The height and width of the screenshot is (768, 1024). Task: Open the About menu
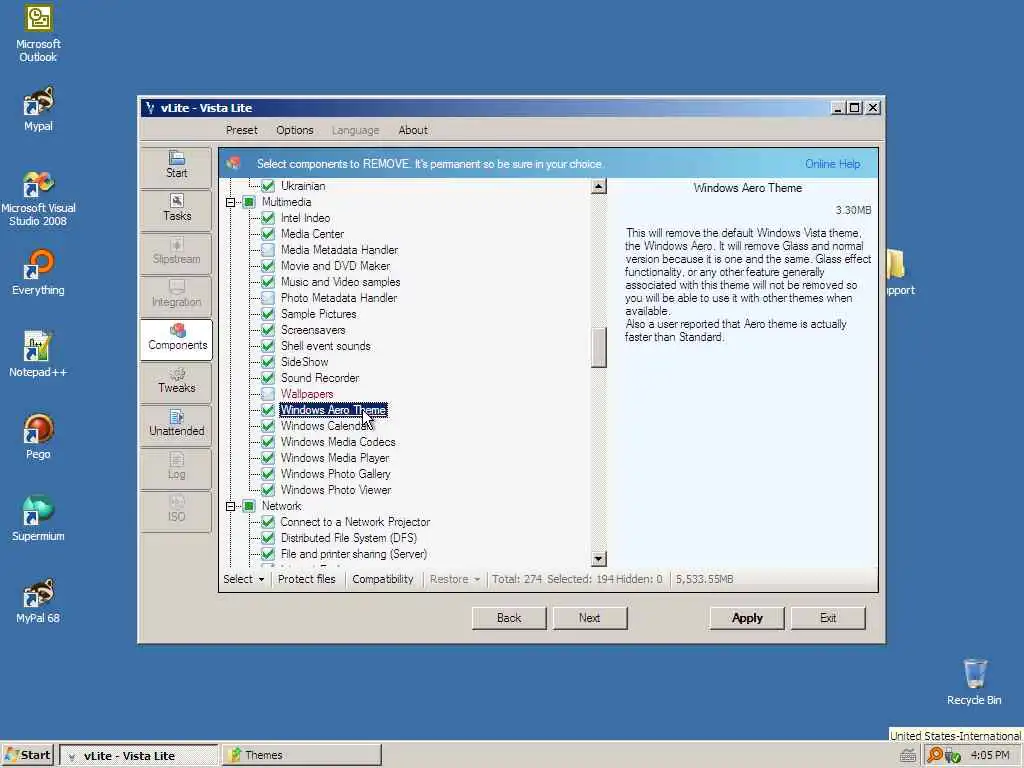point(413,130)
